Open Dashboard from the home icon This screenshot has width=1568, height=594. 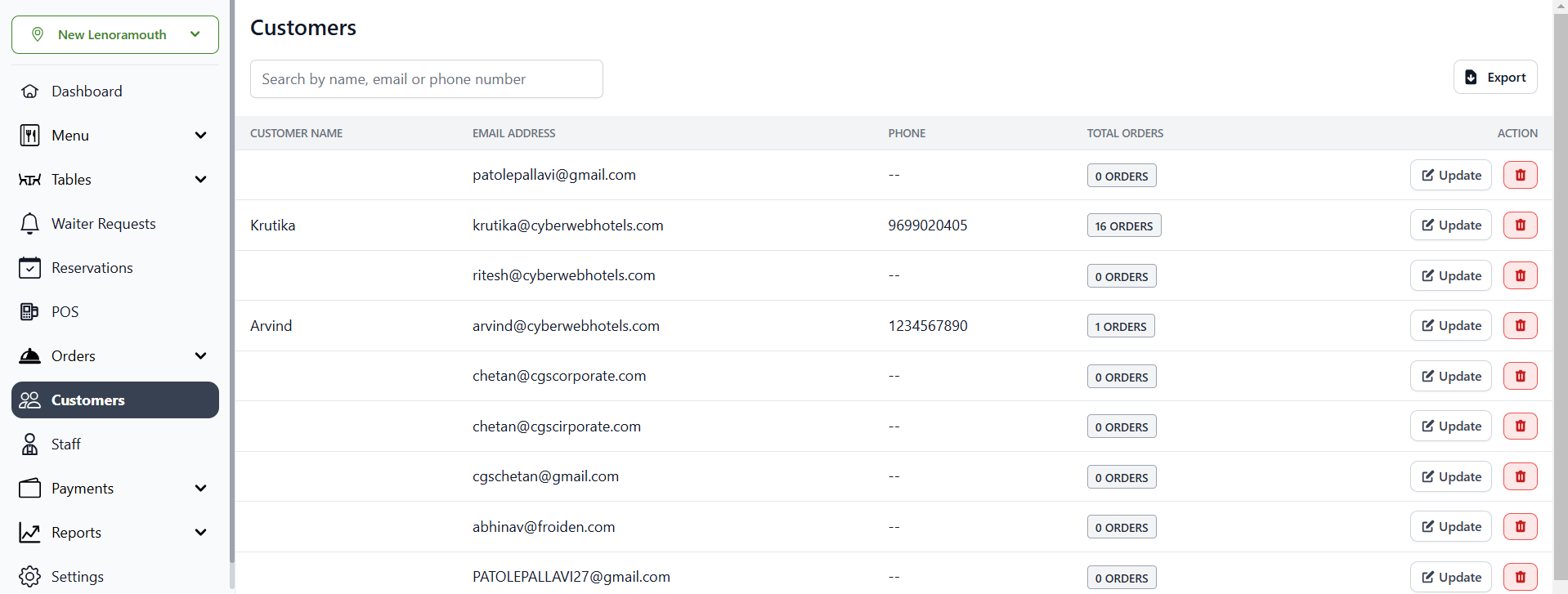click(30, 92)
